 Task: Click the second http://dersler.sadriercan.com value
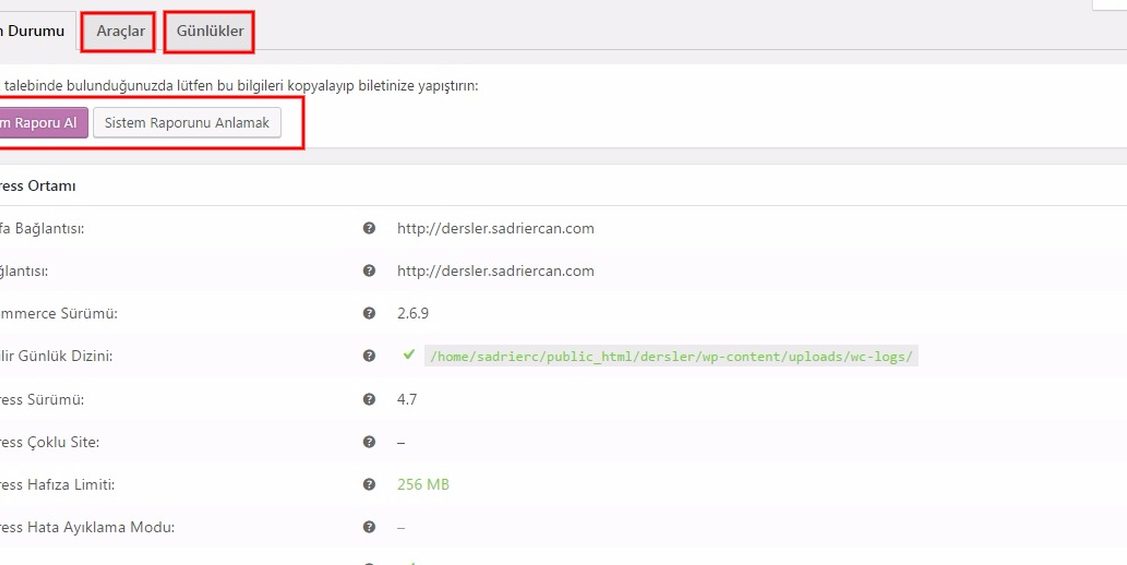[495, 271]
